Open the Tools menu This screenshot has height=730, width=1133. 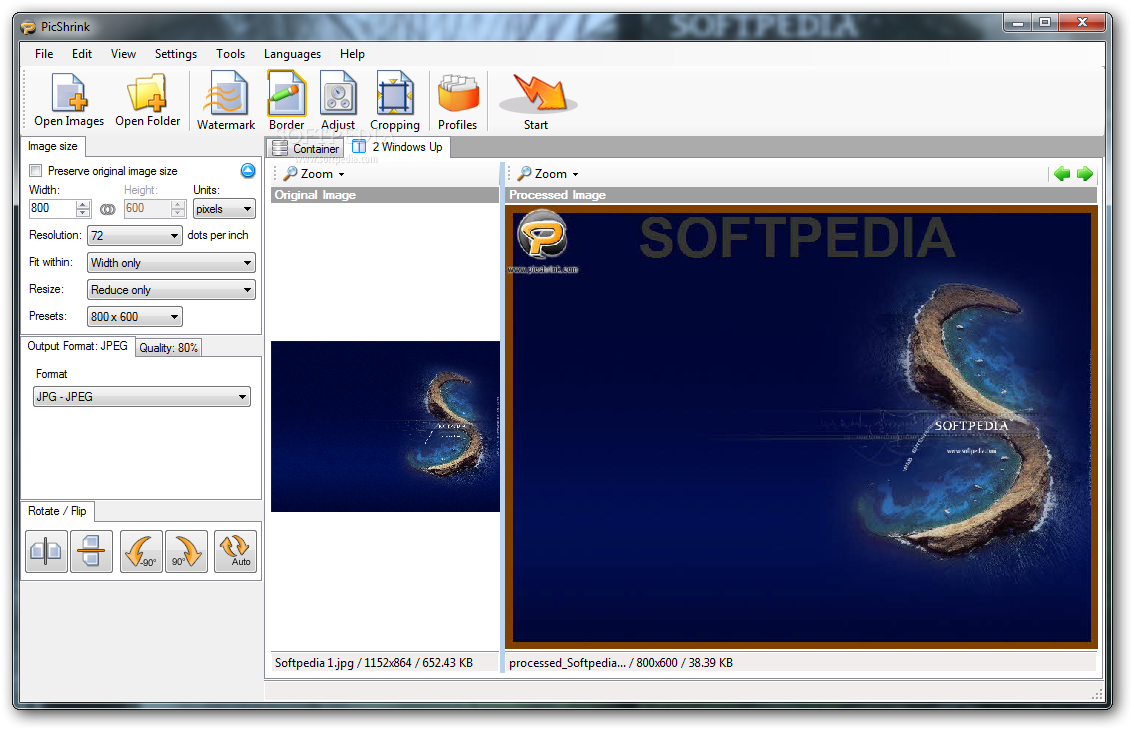(x=231, y=54)
